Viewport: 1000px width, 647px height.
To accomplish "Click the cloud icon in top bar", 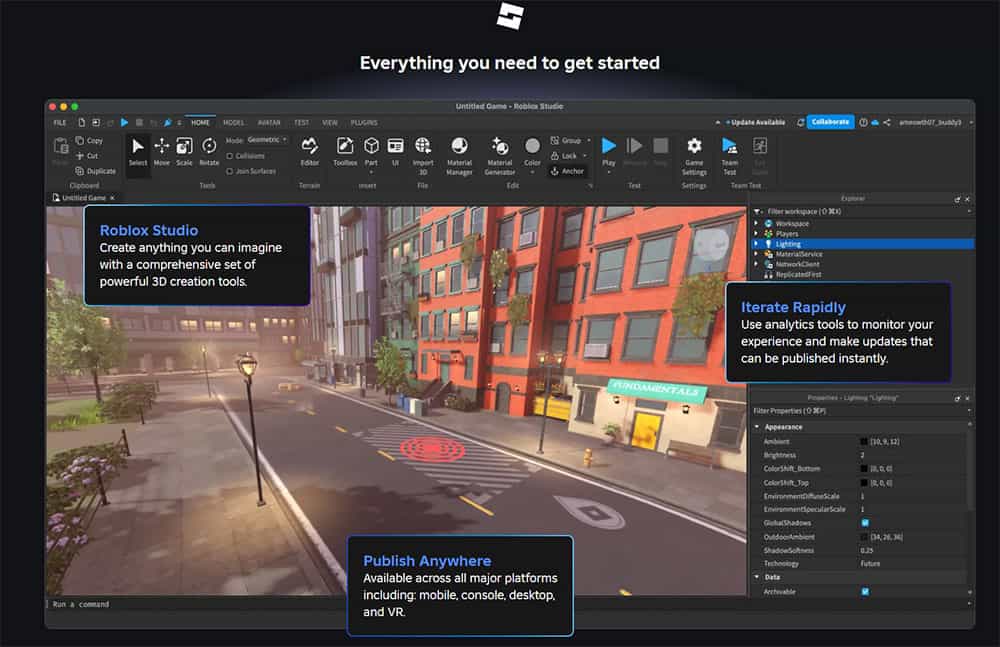I will click(x=875, y=123).
